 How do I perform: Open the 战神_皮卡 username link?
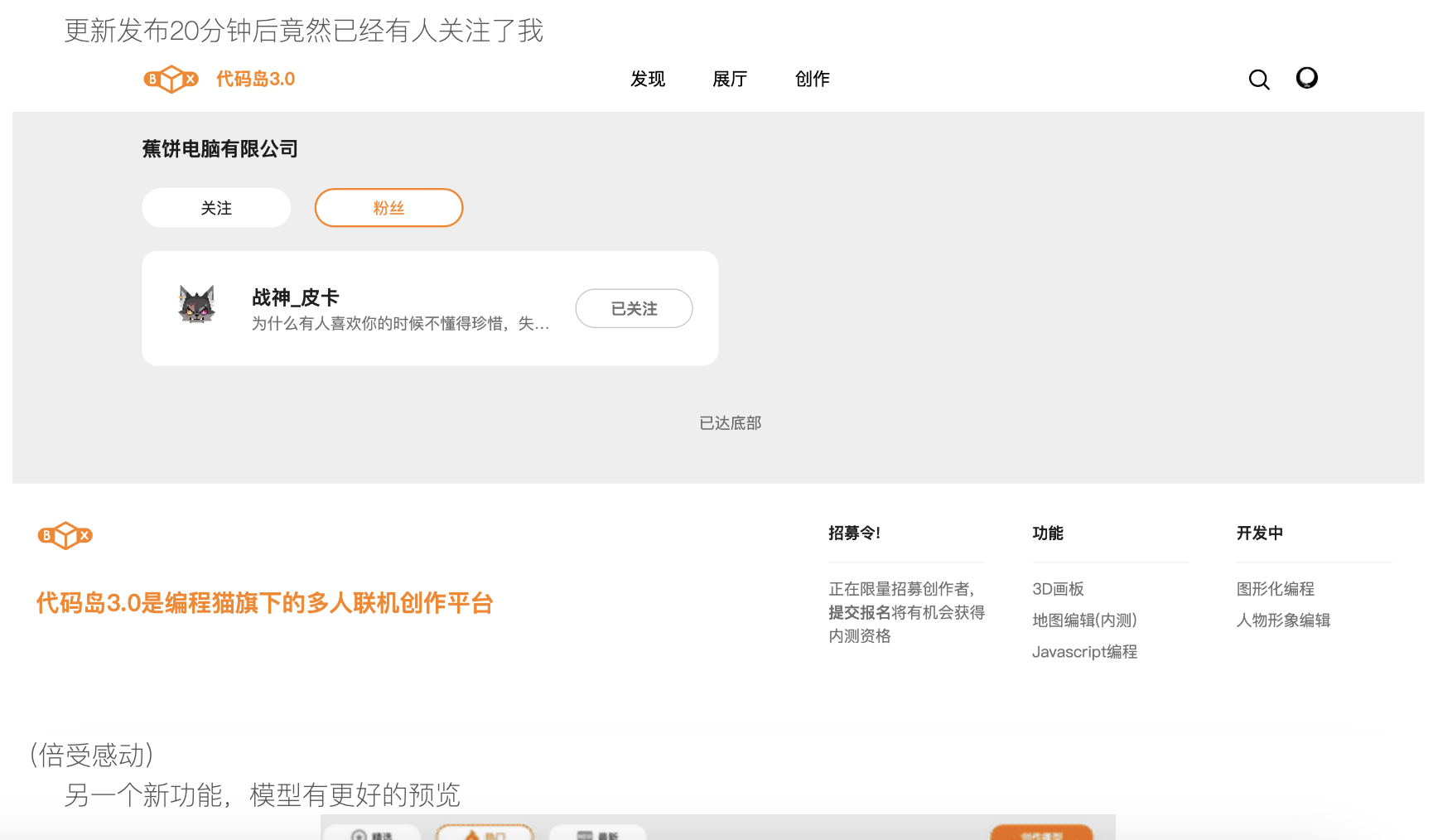[296, 297]
